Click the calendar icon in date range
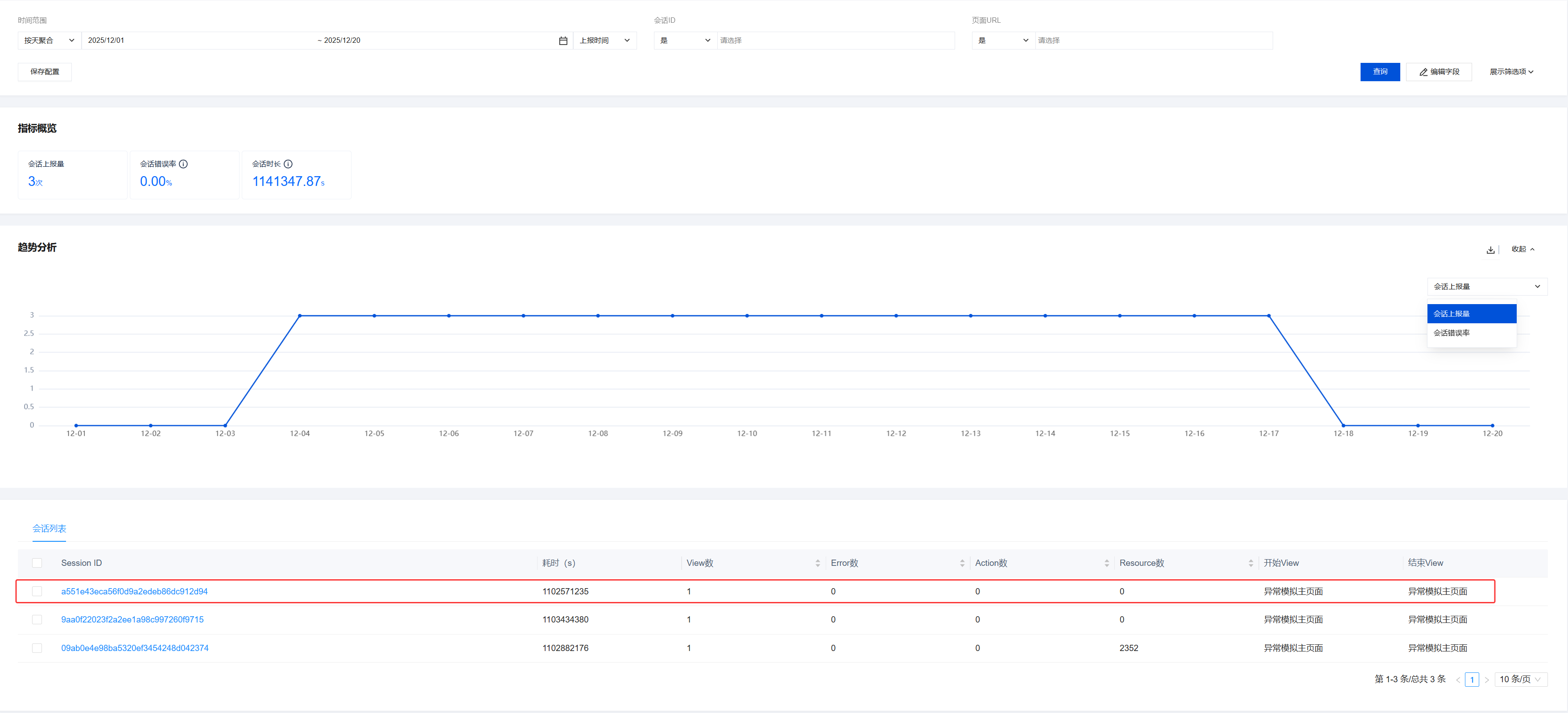This screenshot has height=713, width=1568. (x=563, y=41)
